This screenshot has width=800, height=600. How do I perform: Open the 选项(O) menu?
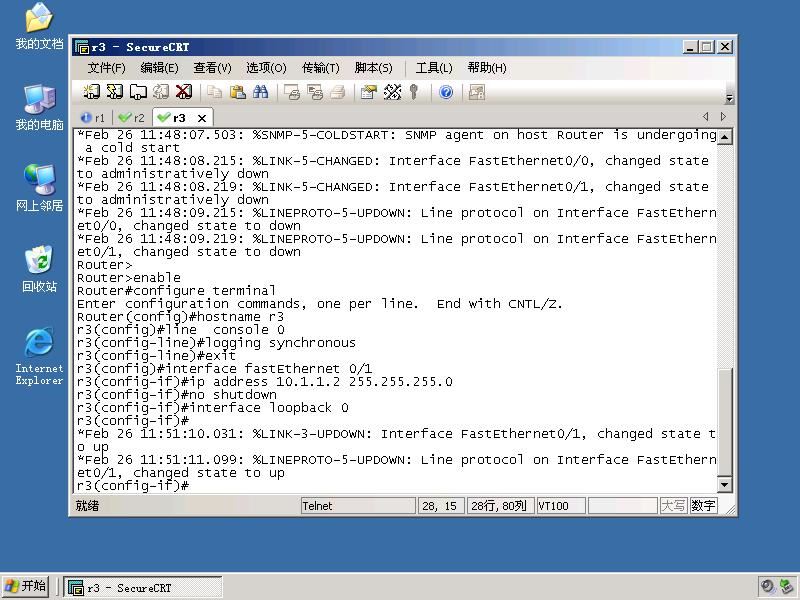pyautogui.click(x=266, y=68)
